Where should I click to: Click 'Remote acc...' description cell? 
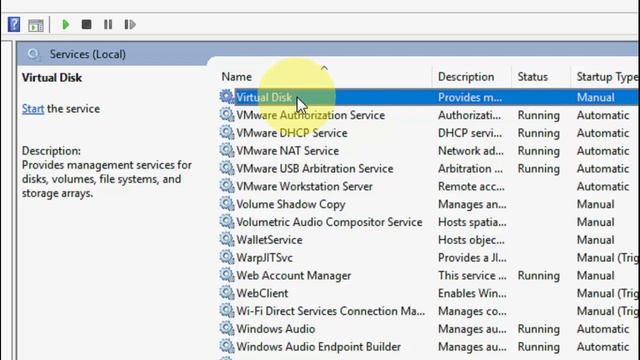[471, 187]
